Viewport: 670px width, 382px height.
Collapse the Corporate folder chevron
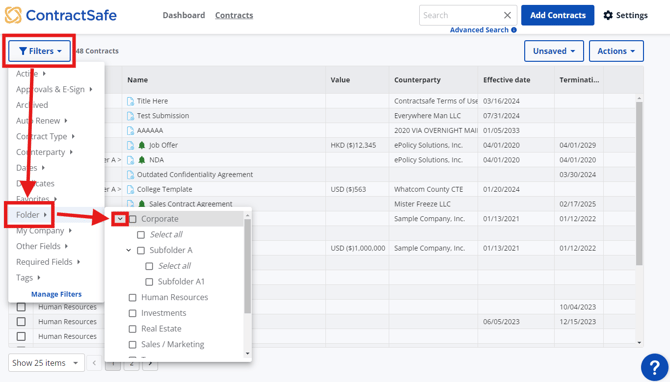click(x=120, y=219)
